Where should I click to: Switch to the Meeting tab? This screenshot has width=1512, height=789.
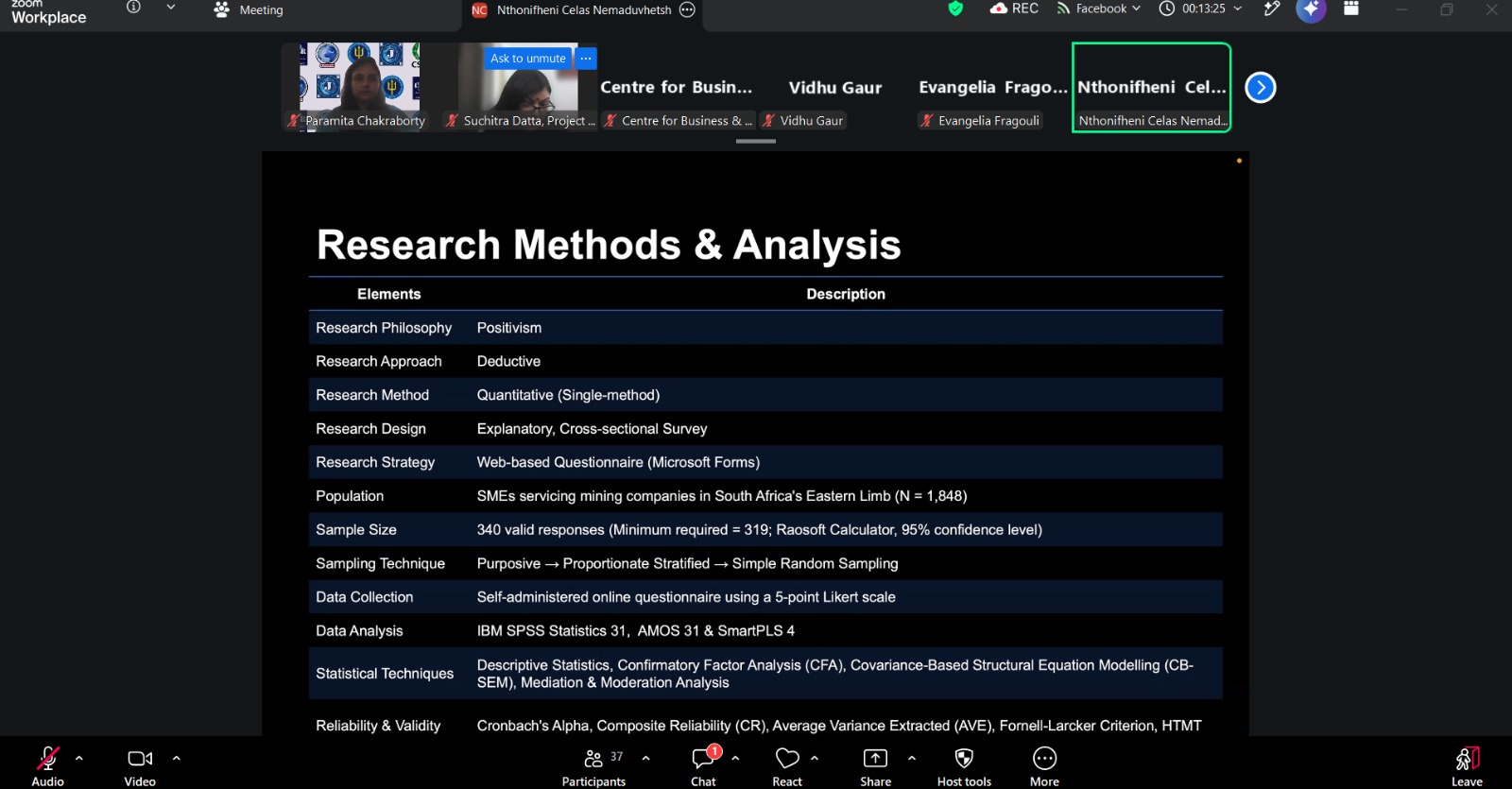pyautogui.click(x=249, y=10)
